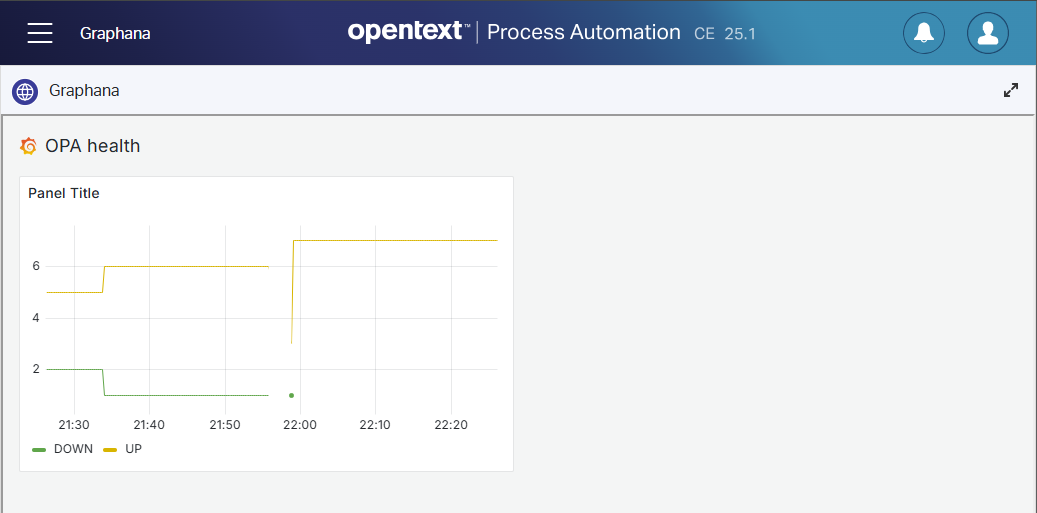Open the user profile menu
Viewport: 1037px width, 513px height.
click(987, 32)
